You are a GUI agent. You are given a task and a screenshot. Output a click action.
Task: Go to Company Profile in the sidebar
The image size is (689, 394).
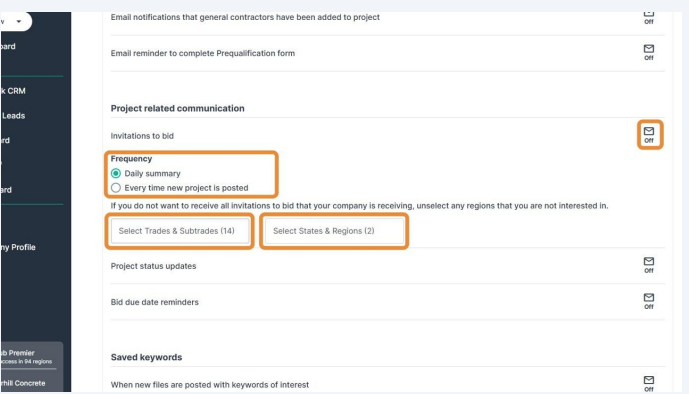pos(18,247)
